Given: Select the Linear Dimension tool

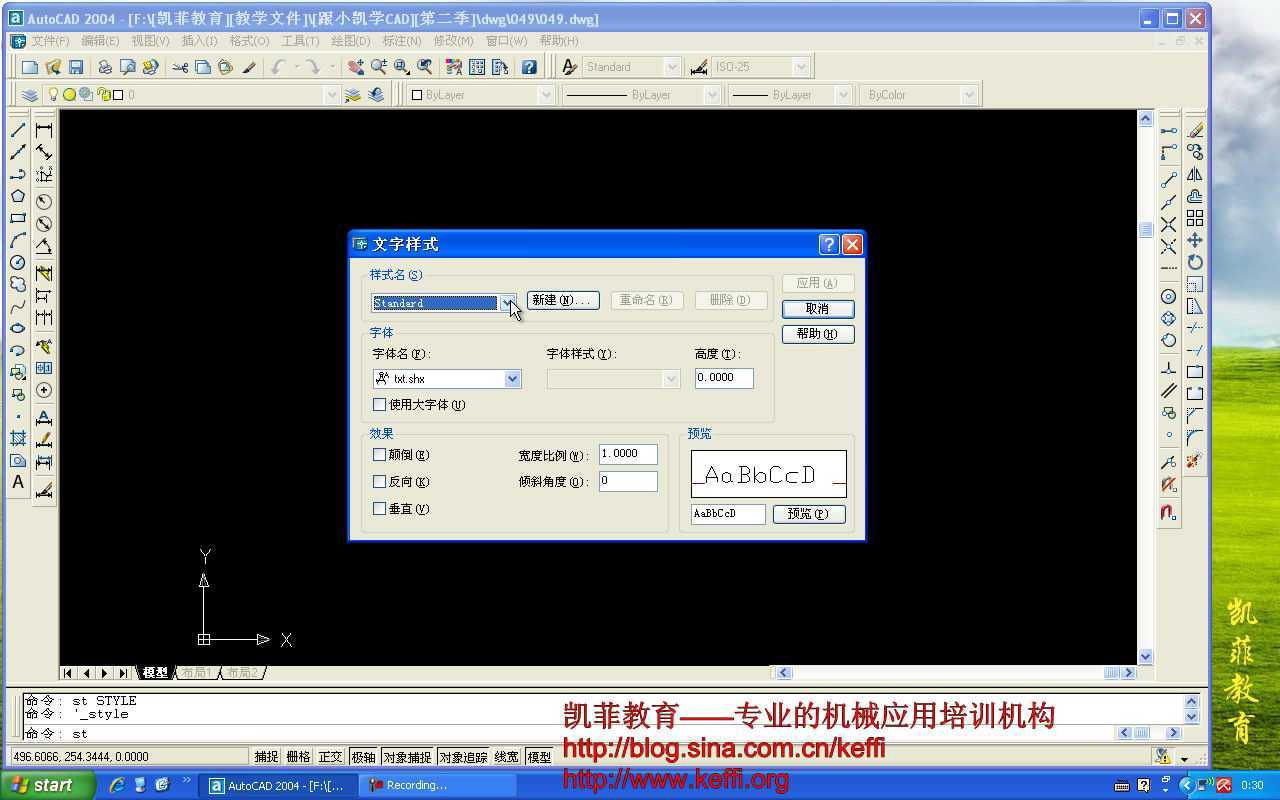Looking at the screenshot, I should (x=44, y=130).
